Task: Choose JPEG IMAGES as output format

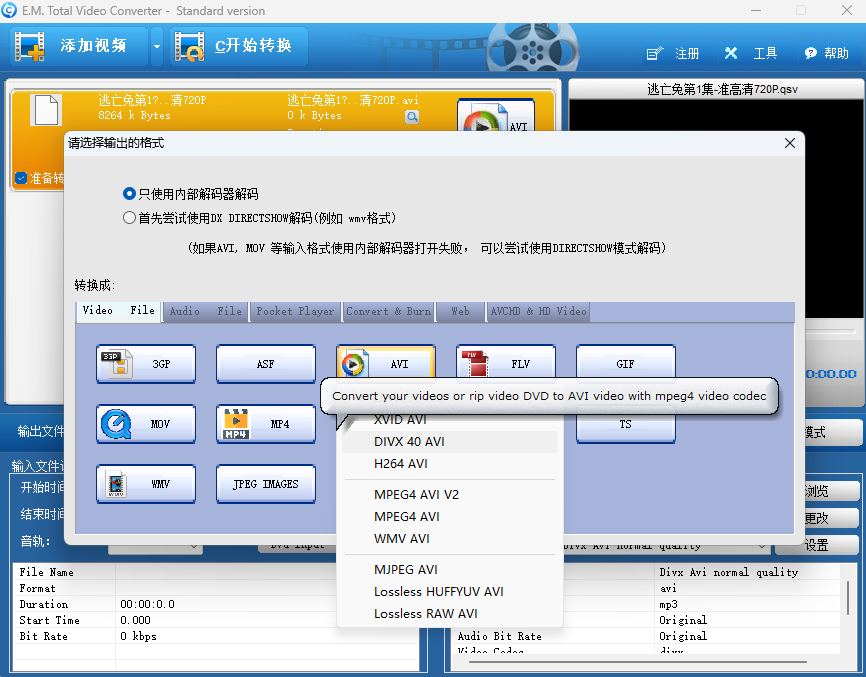Action: 266,484
